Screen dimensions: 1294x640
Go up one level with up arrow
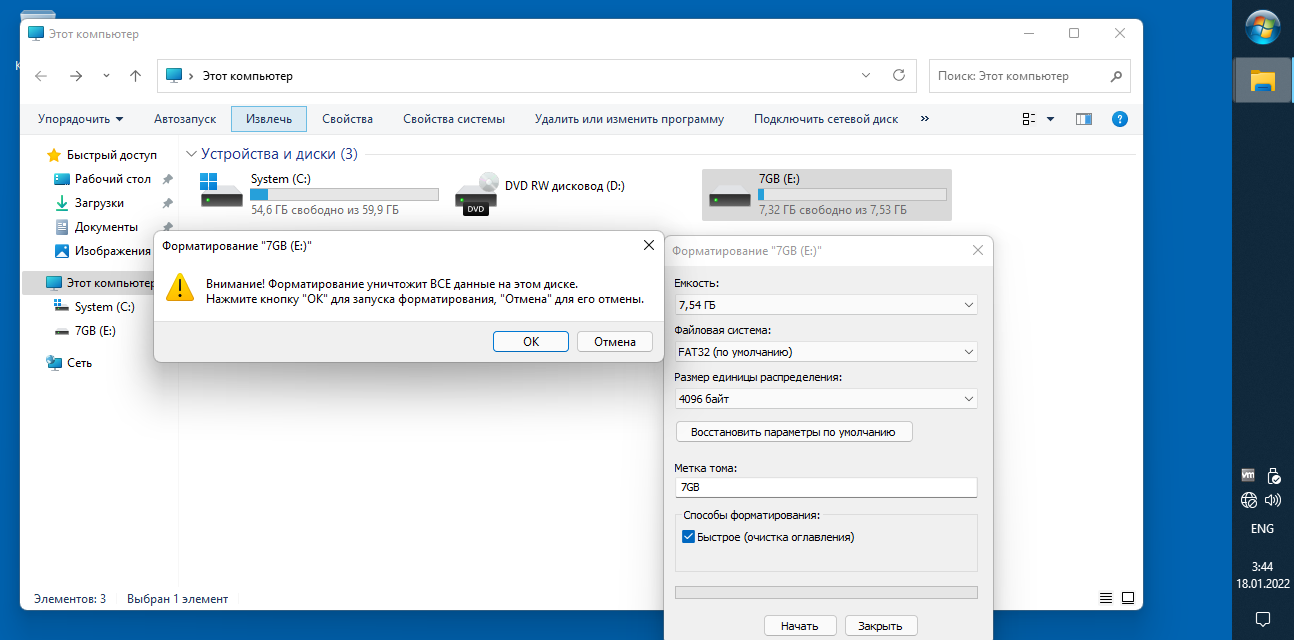point(136,75)
